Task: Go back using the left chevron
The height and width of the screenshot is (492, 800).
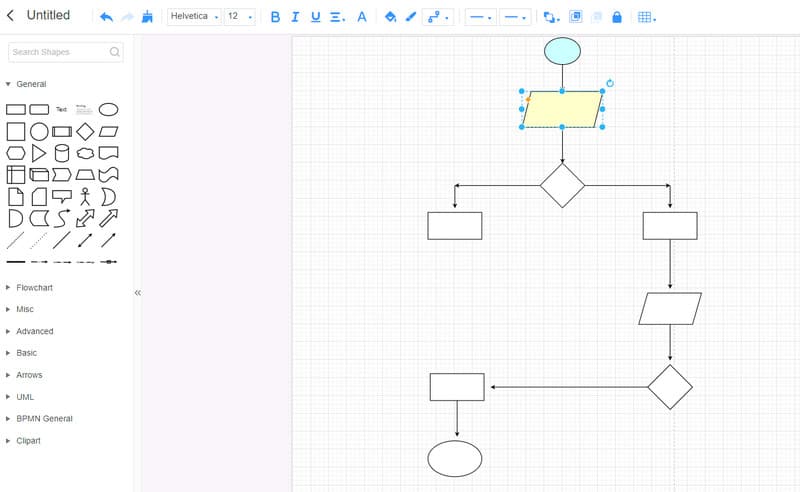Action: coord(11,16)
